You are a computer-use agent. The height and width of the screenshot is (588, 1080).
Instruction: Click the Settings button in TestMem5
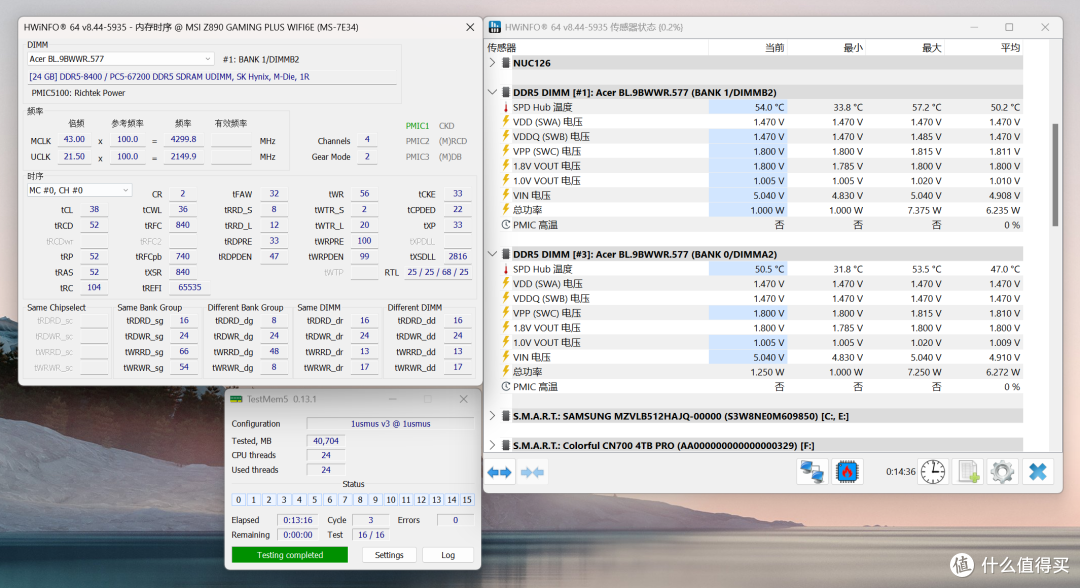click(x=389, y=555)
